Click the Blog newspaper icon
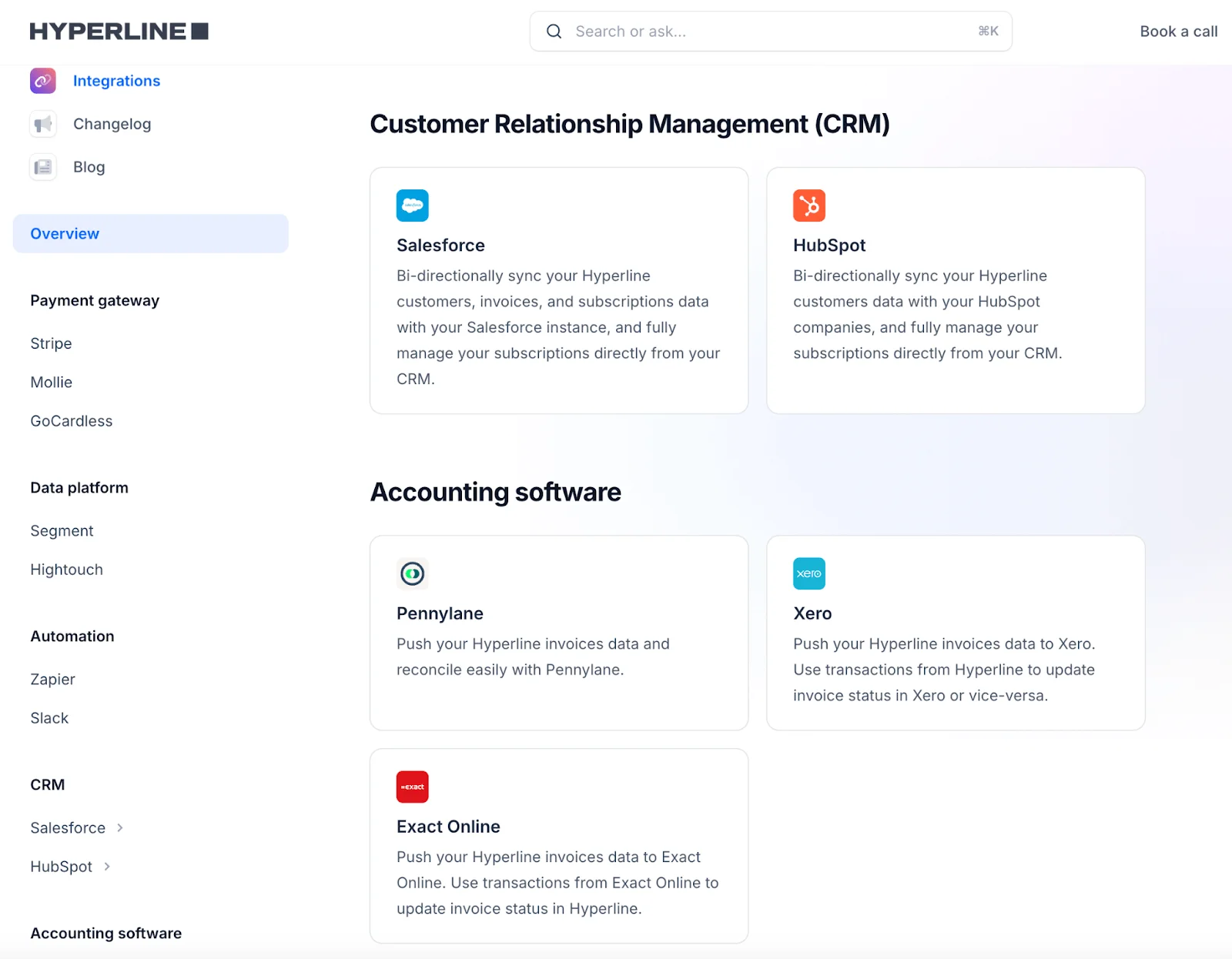Screen dimensions: 1232x959 pyautogui.click(x=43, y=167)
